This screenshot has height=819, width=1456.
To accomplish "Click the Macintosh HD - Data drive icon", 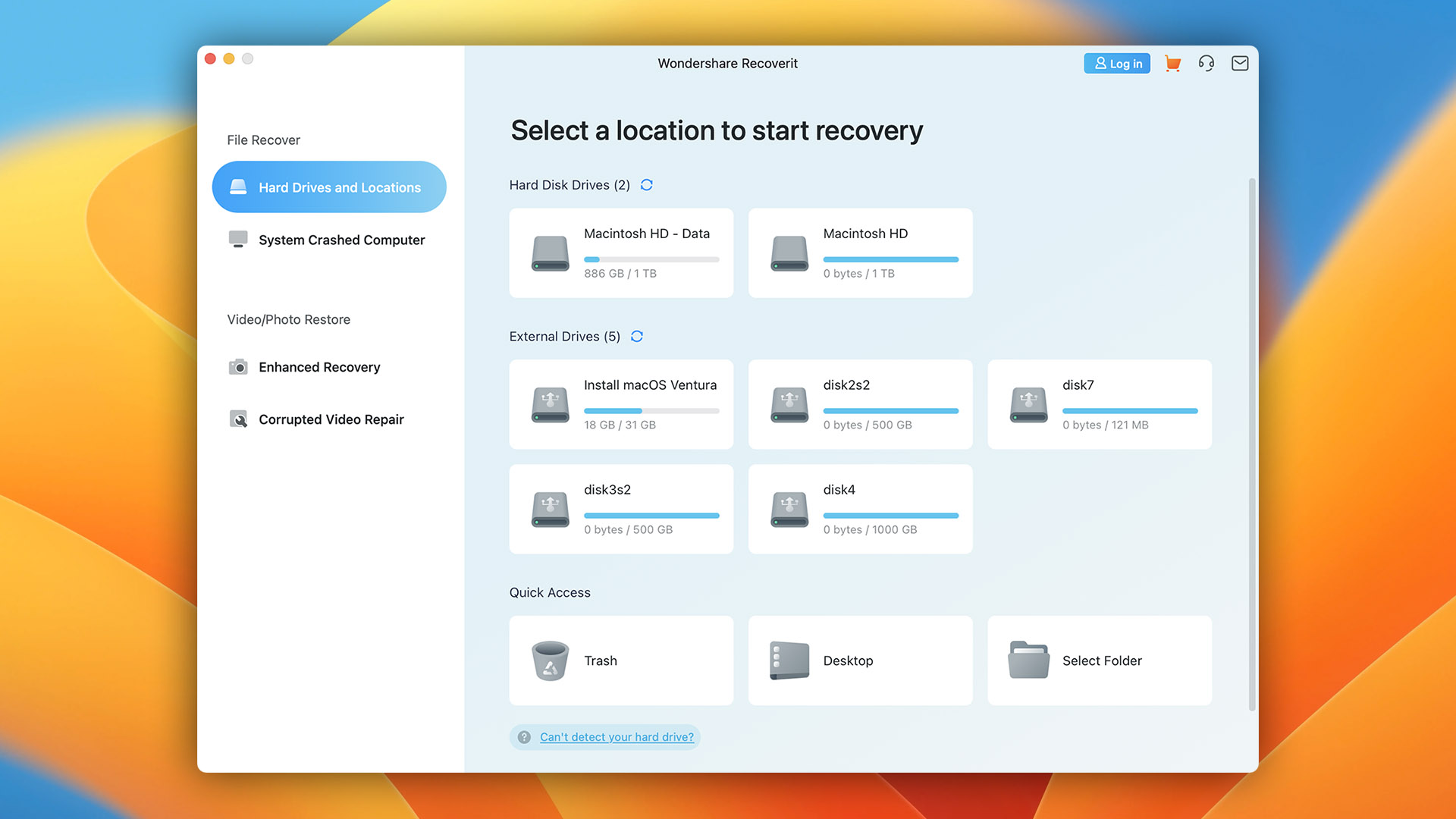I will pyautogui.click(x=551, y=253).
